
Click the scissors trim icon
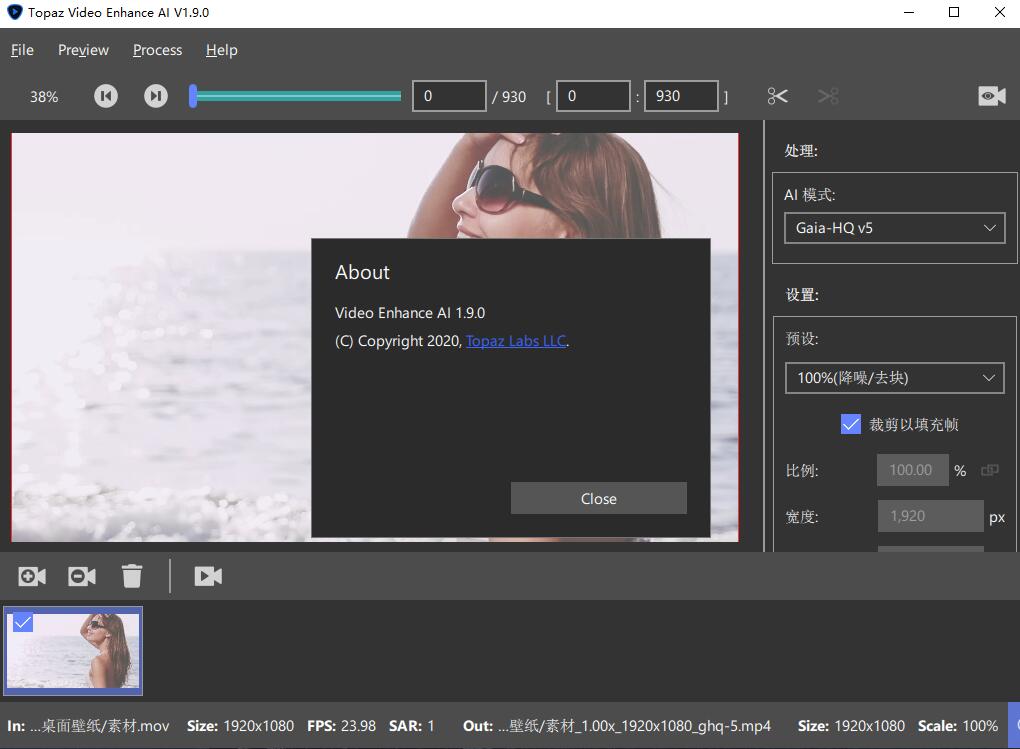(777, 96)
